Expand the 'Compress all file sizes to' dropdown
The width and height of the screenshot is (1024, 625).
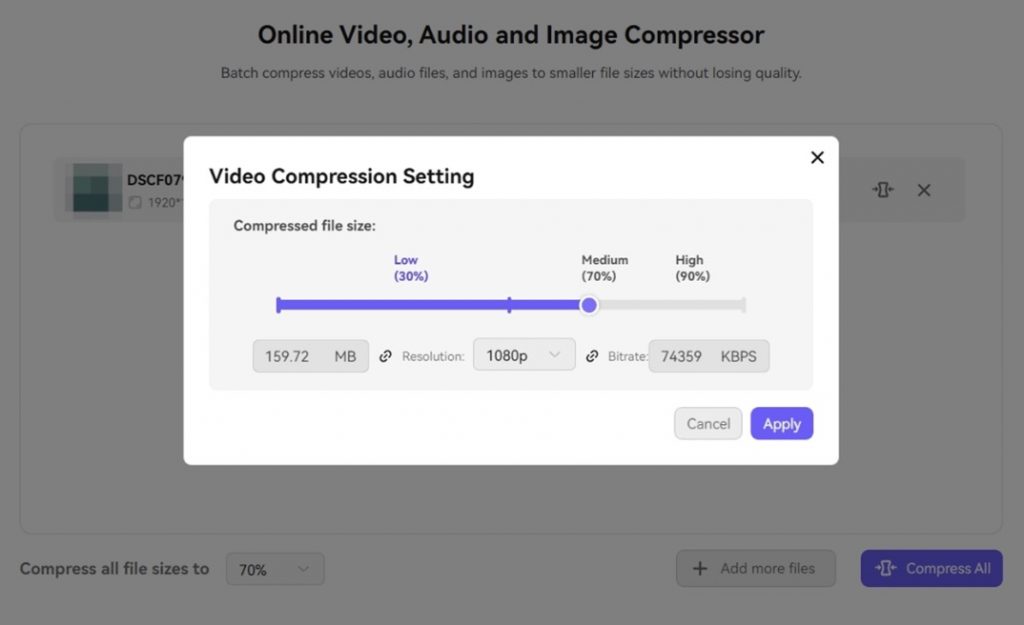click(275, 569)
